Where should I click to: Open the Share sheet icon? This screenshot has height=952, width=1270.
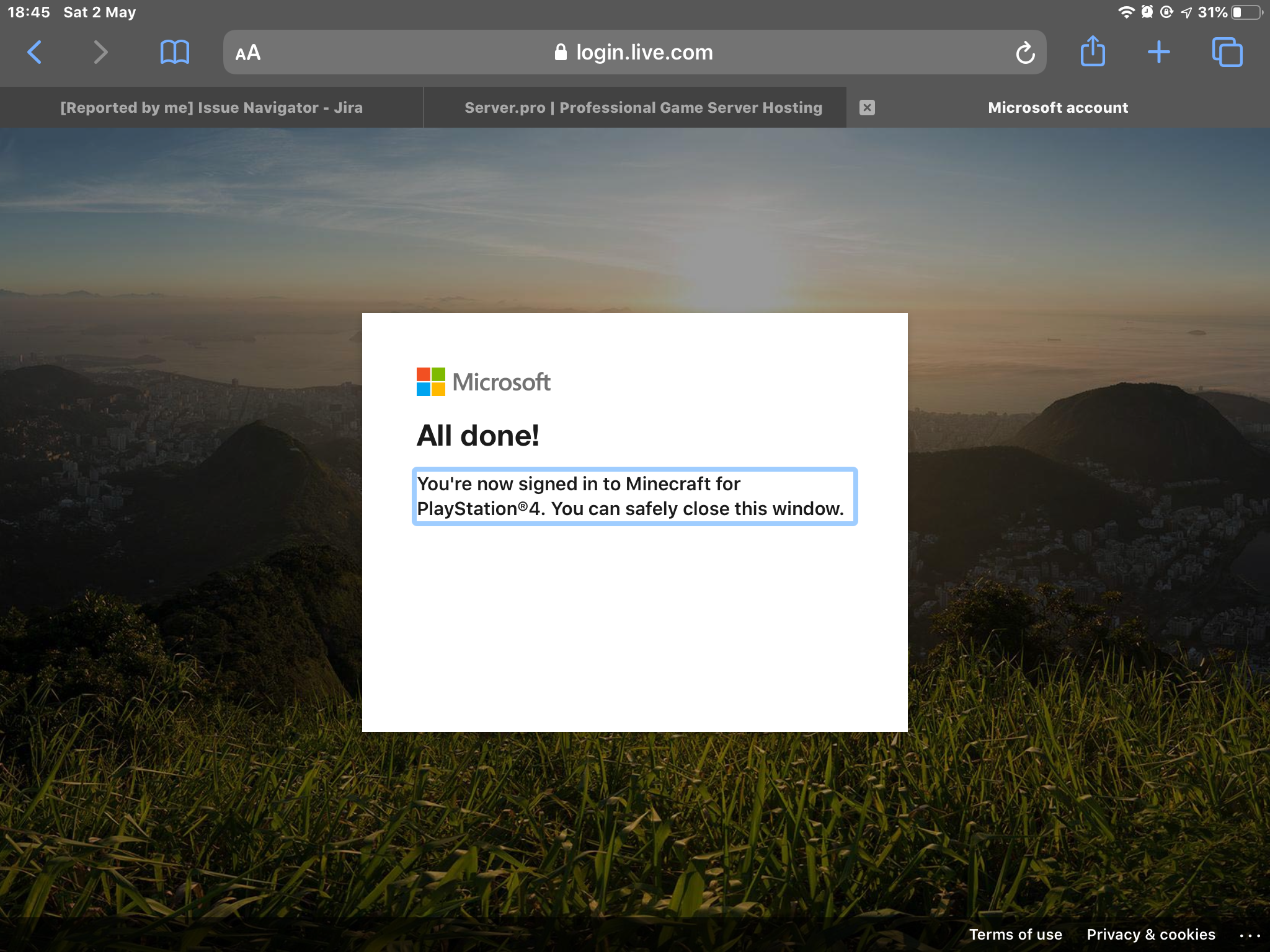point(1093,51)
